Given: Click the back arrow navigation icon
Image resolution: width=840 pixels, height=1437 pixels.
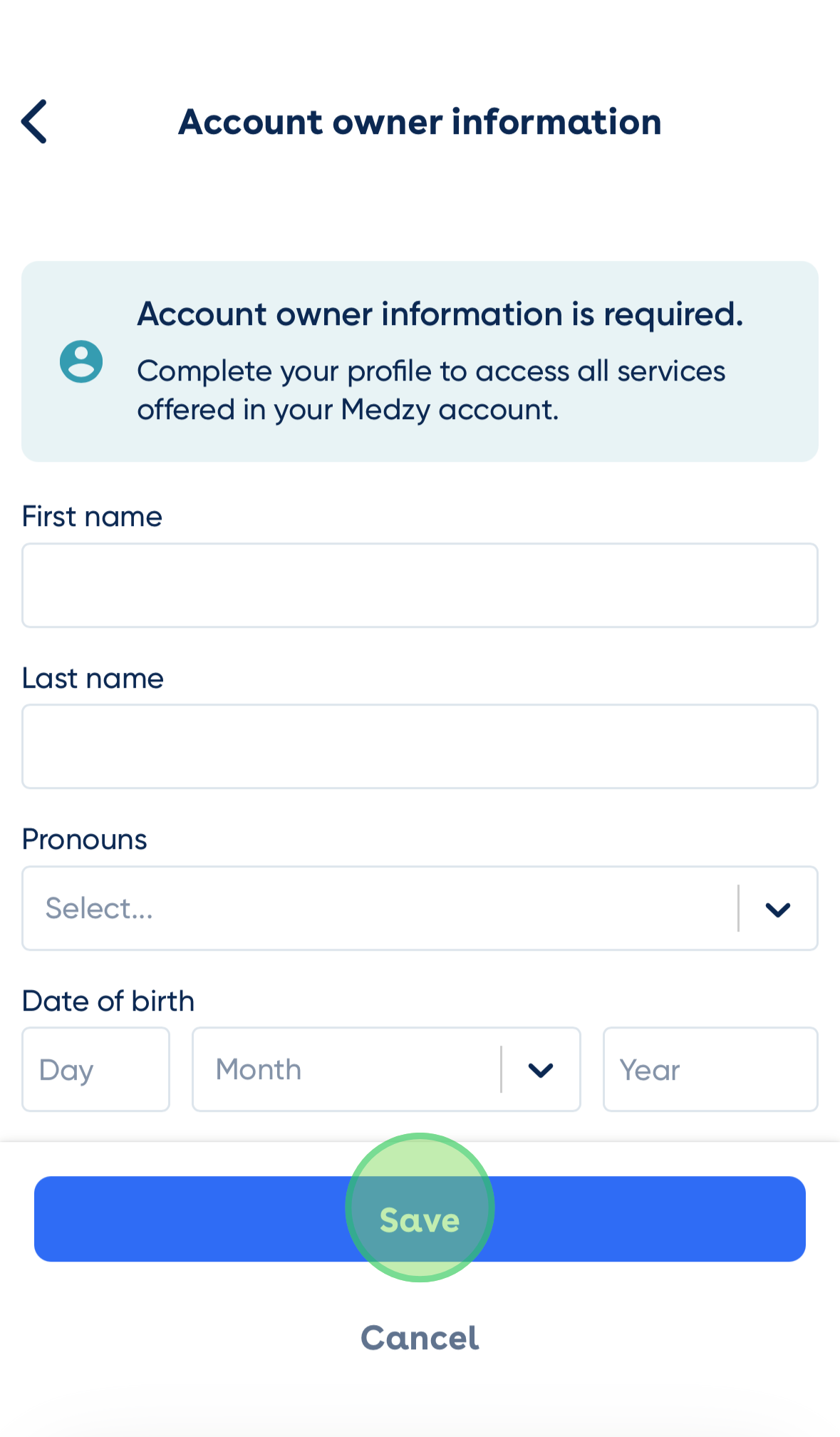Looking at the screenshot, I should 33,122.
